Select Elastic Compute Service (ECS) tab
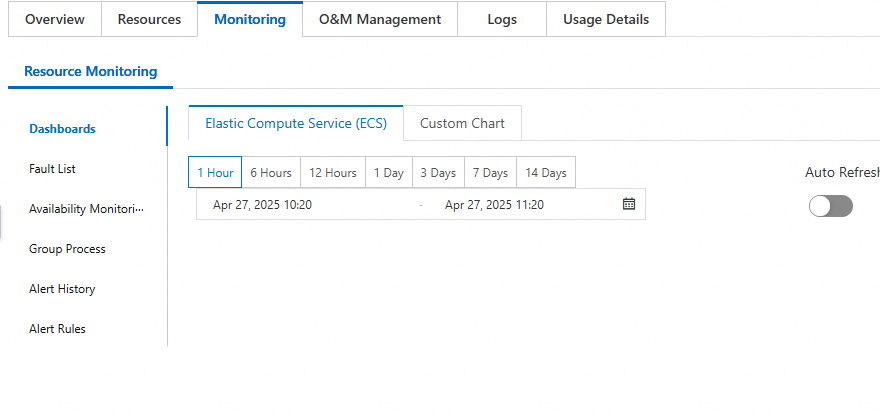880x414 pixels. pyautogui.click(x=295, y=123)
